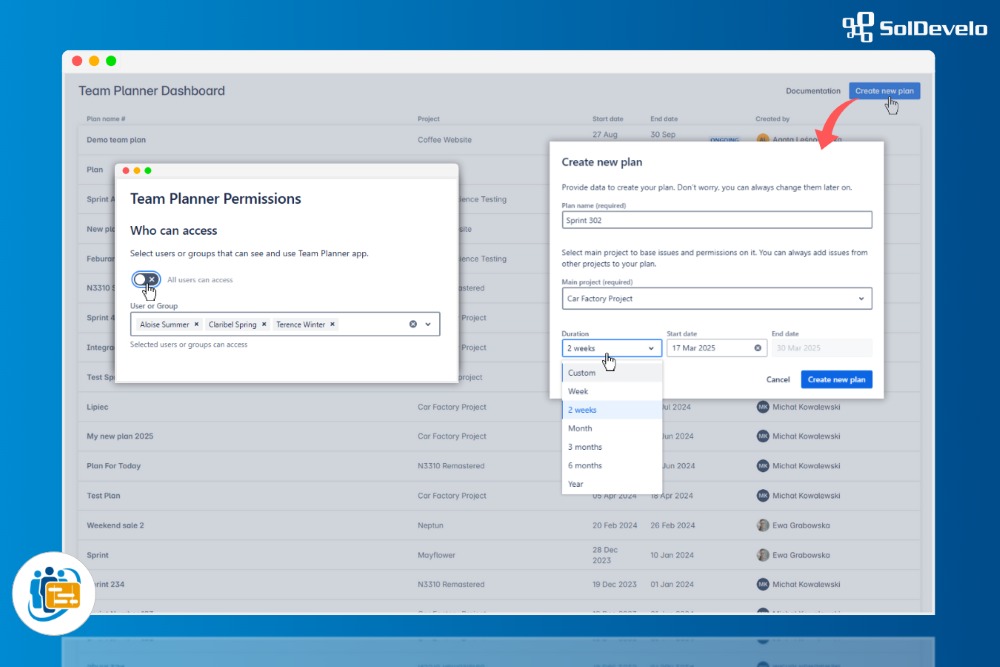
Task: Remove the Claribel Spring chip
Action: click(x=263, y=324)
